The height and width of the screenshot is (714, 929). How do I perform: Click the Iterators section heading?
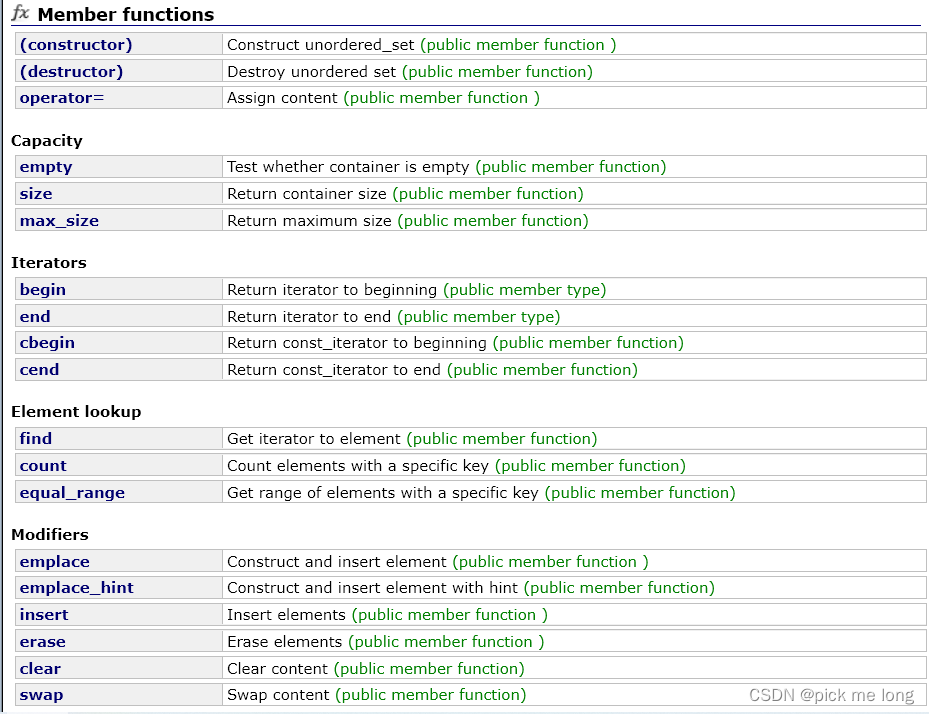(49, 263)
